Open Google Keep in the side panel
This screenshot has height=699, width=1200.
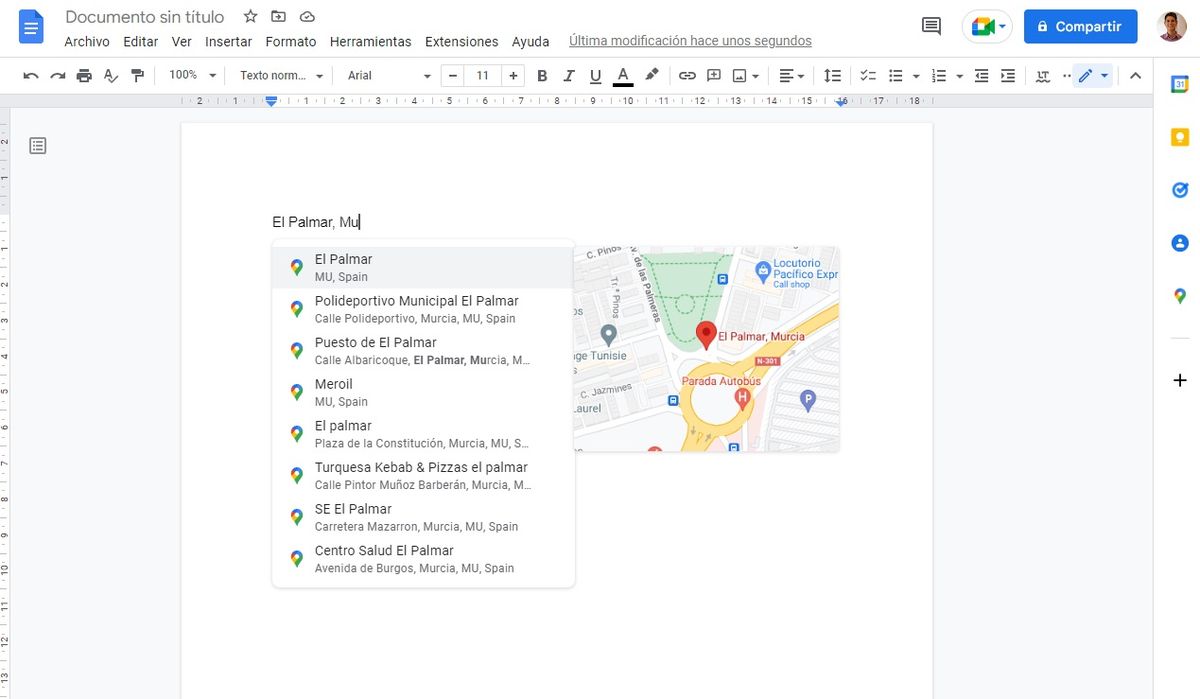1180,136
